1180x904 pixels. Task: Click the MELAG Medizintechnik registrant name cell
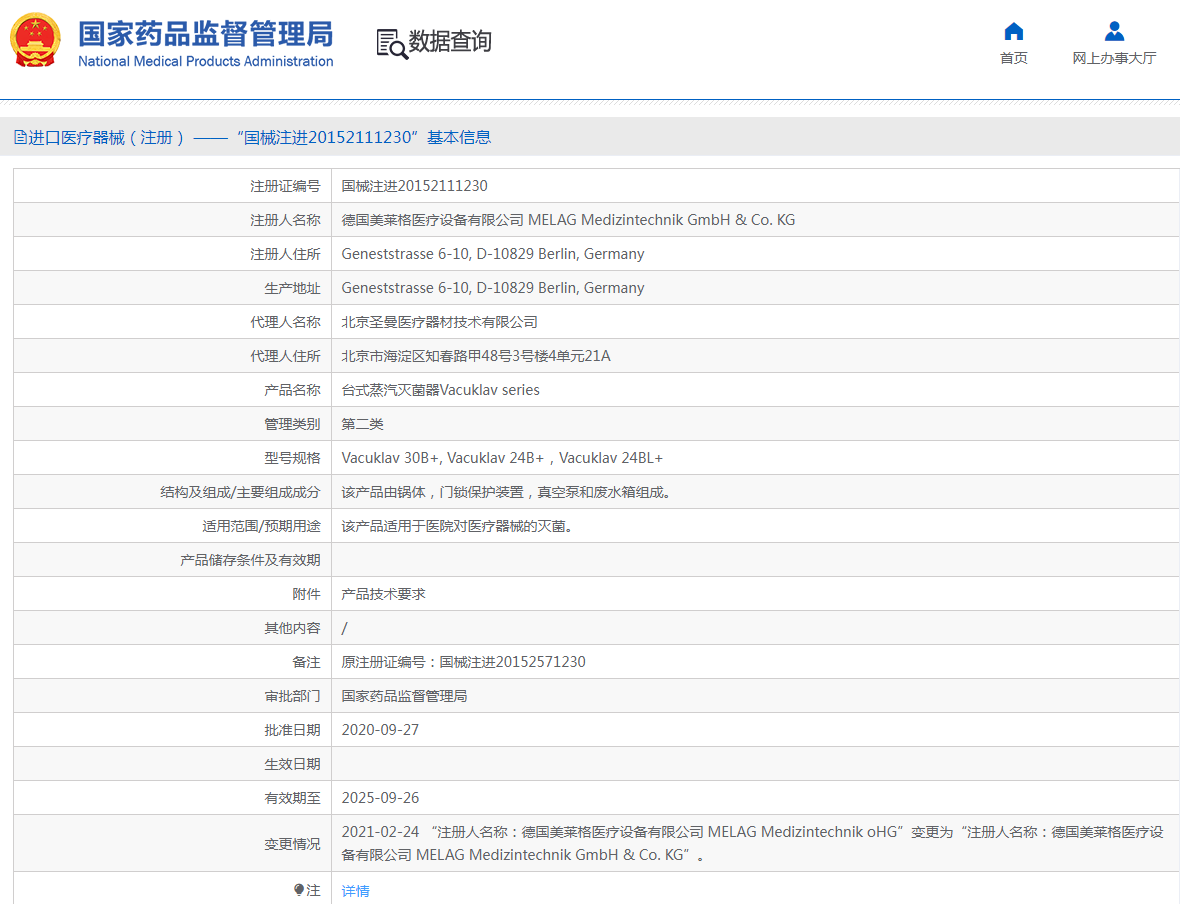(568, 220)
